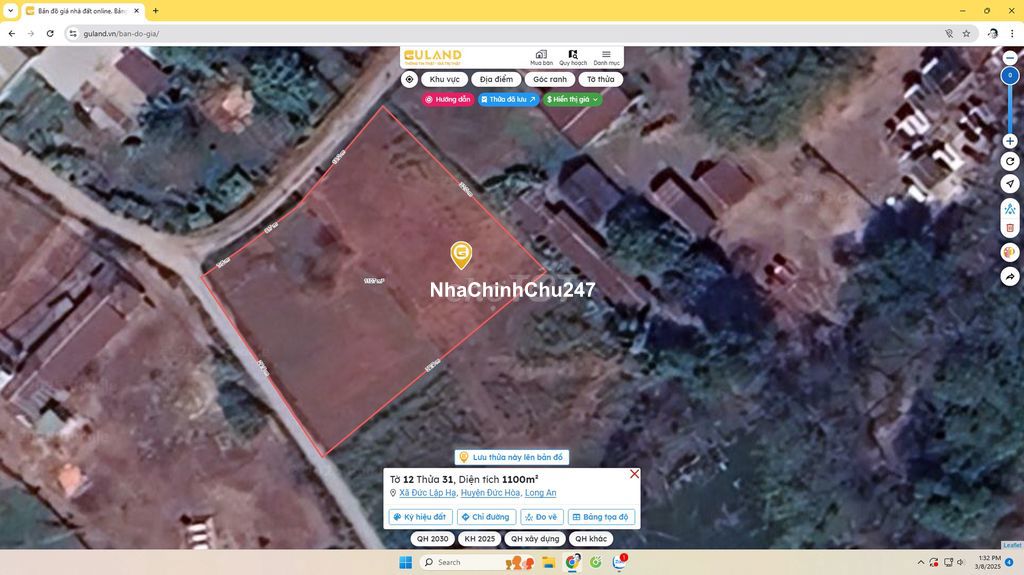
Task: Click the navigation arrow compass icon
Action: click(1010, 184)
